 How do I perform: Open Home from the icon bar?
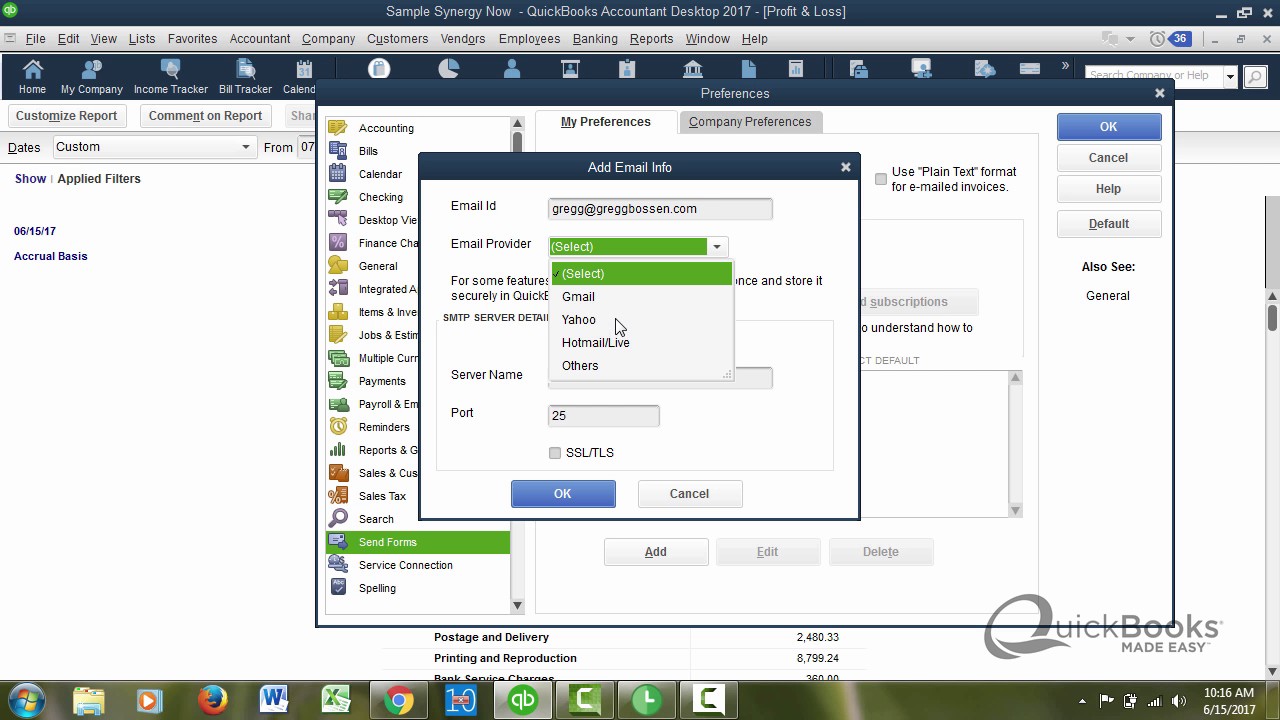tap(32, 77)
